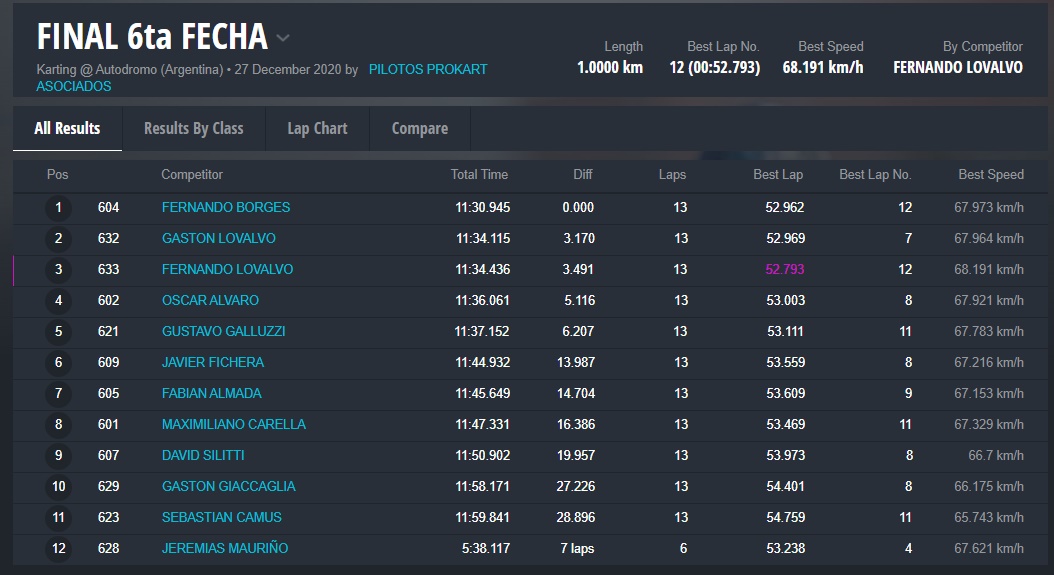
Task: Switch to the Results By Class tab
Action: (x=193, y=128)
